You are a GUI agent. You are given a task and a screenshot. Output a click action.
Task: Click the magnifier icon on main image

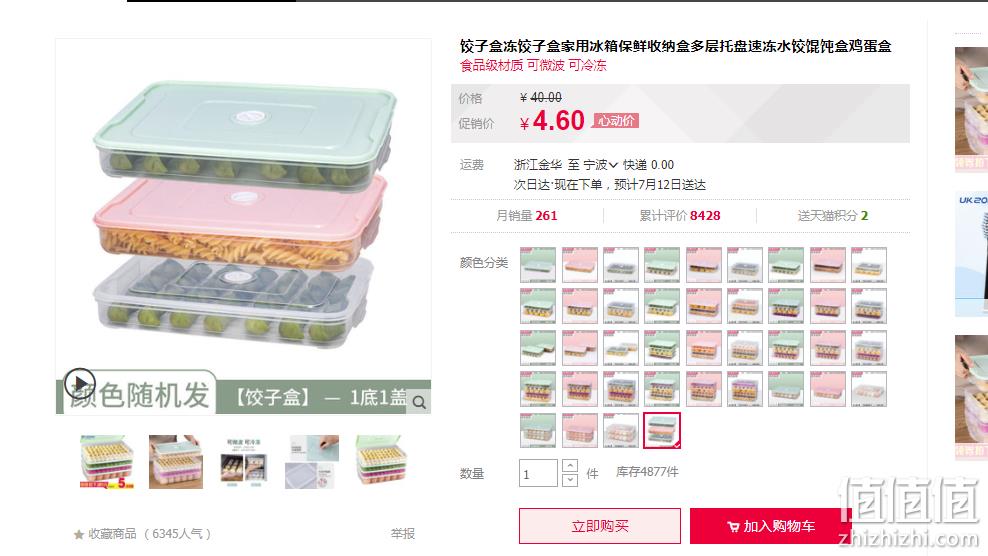point(419,402)
